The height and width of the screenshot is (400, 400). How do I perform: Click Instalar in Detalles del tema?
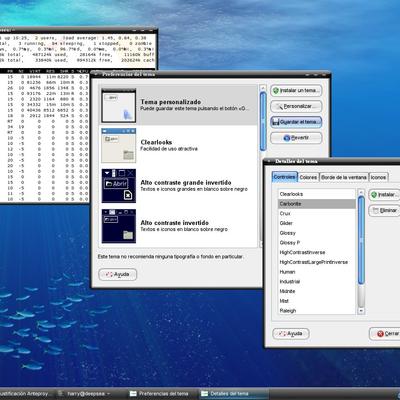(384, 195)
